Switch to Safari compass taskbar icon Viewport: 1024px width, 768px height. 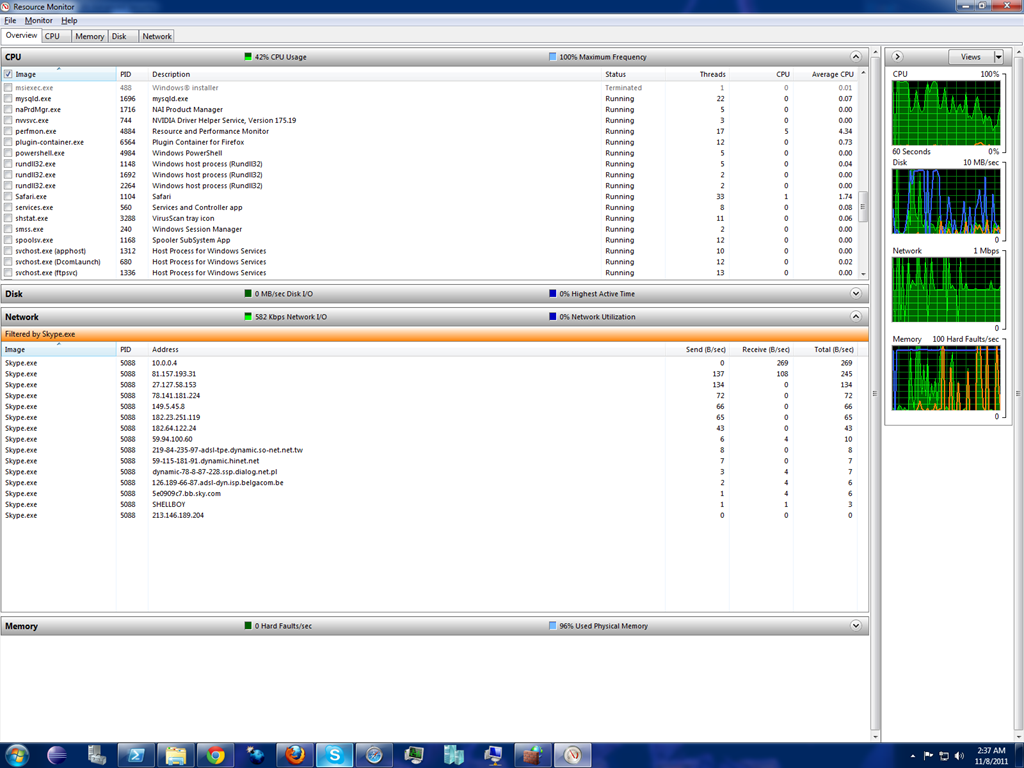coord(374,756)
